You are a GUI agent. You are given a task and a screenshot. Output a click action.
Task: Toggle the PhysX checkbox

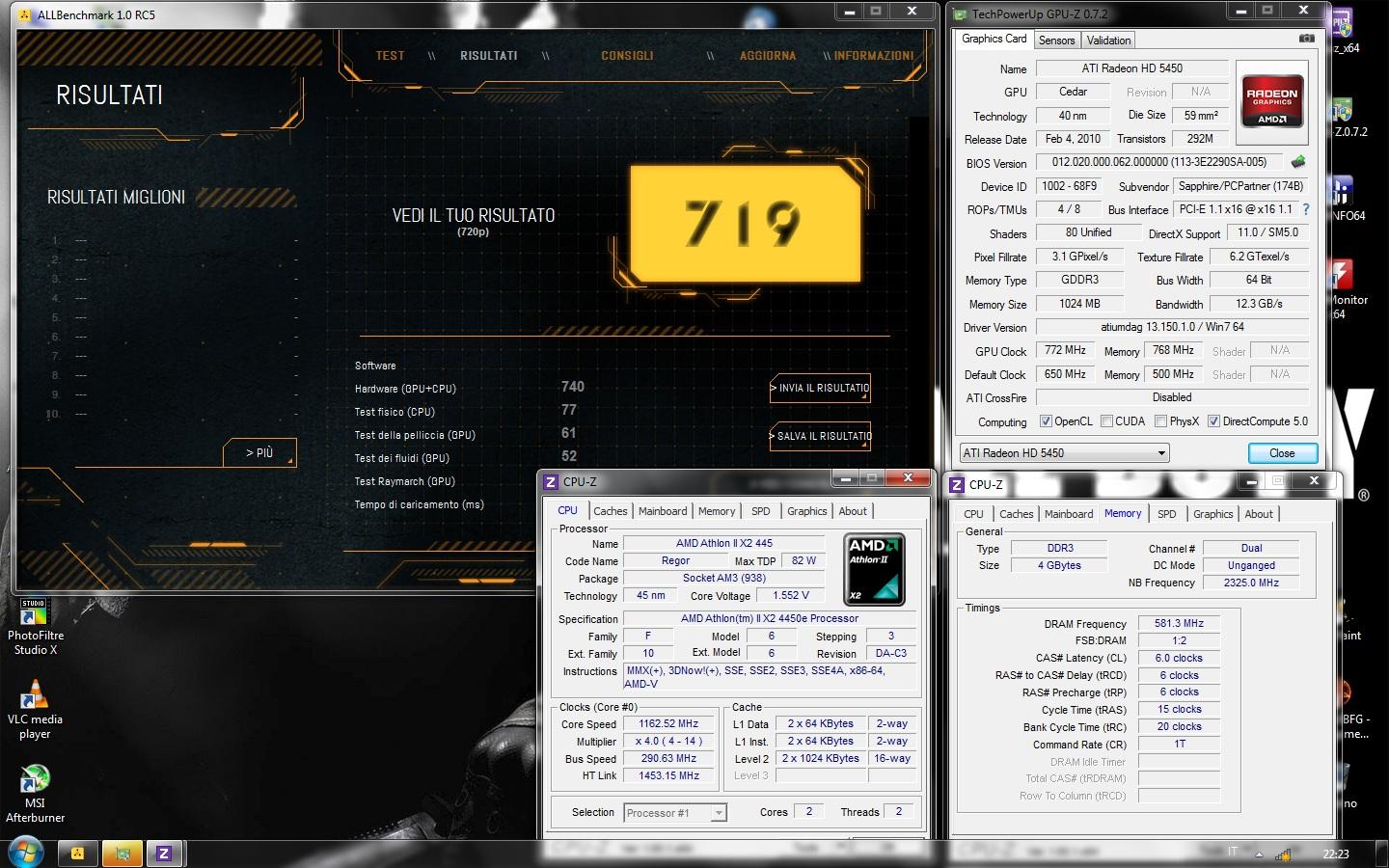(1161, 421)
